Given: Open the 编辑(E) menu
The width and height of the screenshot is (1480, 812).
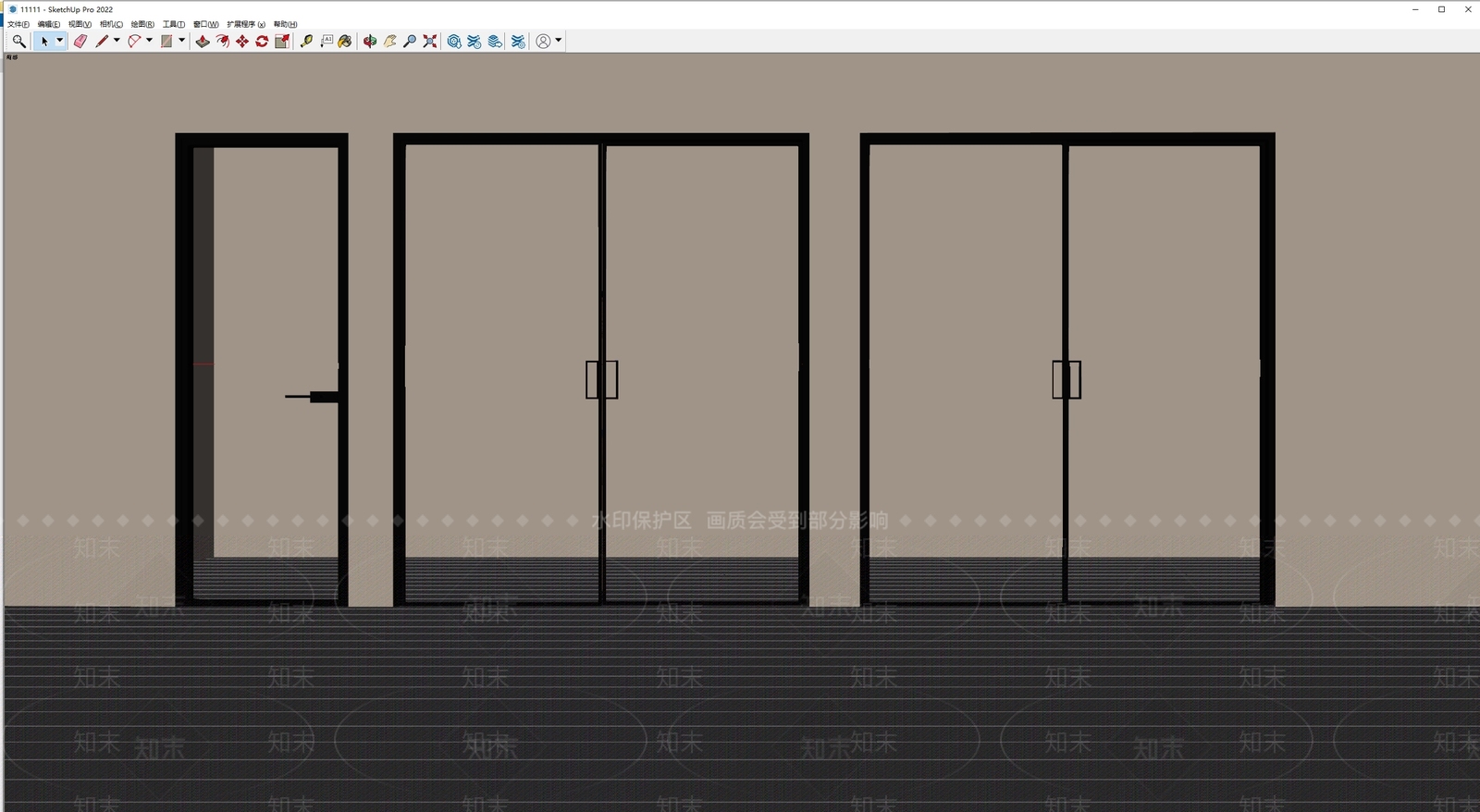Looking at the screenshot, I should pos(49,24).
